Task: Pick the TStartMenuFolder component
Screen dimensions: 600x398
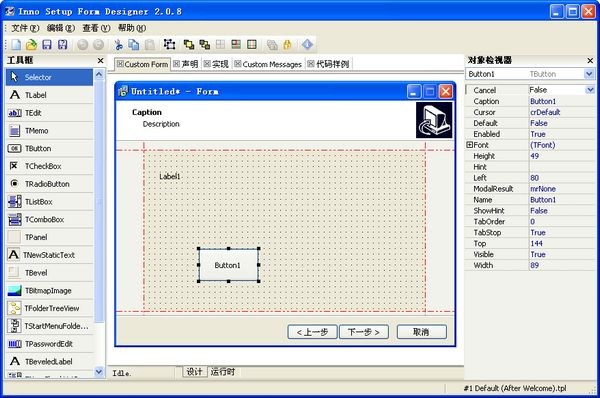Action: (x=49, y=326)
